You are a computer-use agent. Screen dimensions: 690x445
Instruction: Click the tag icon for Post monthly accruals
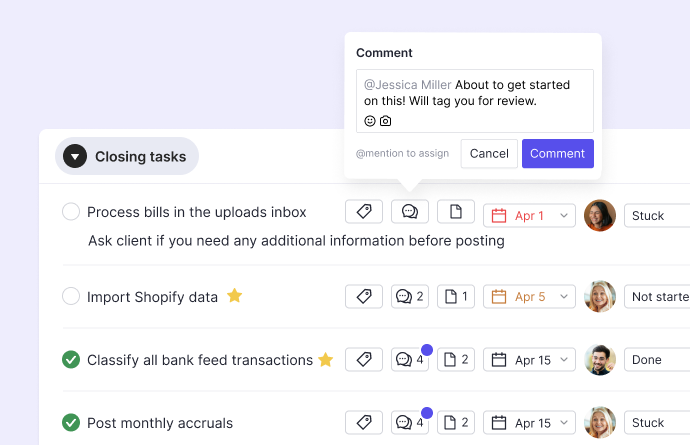coord(364,423)
